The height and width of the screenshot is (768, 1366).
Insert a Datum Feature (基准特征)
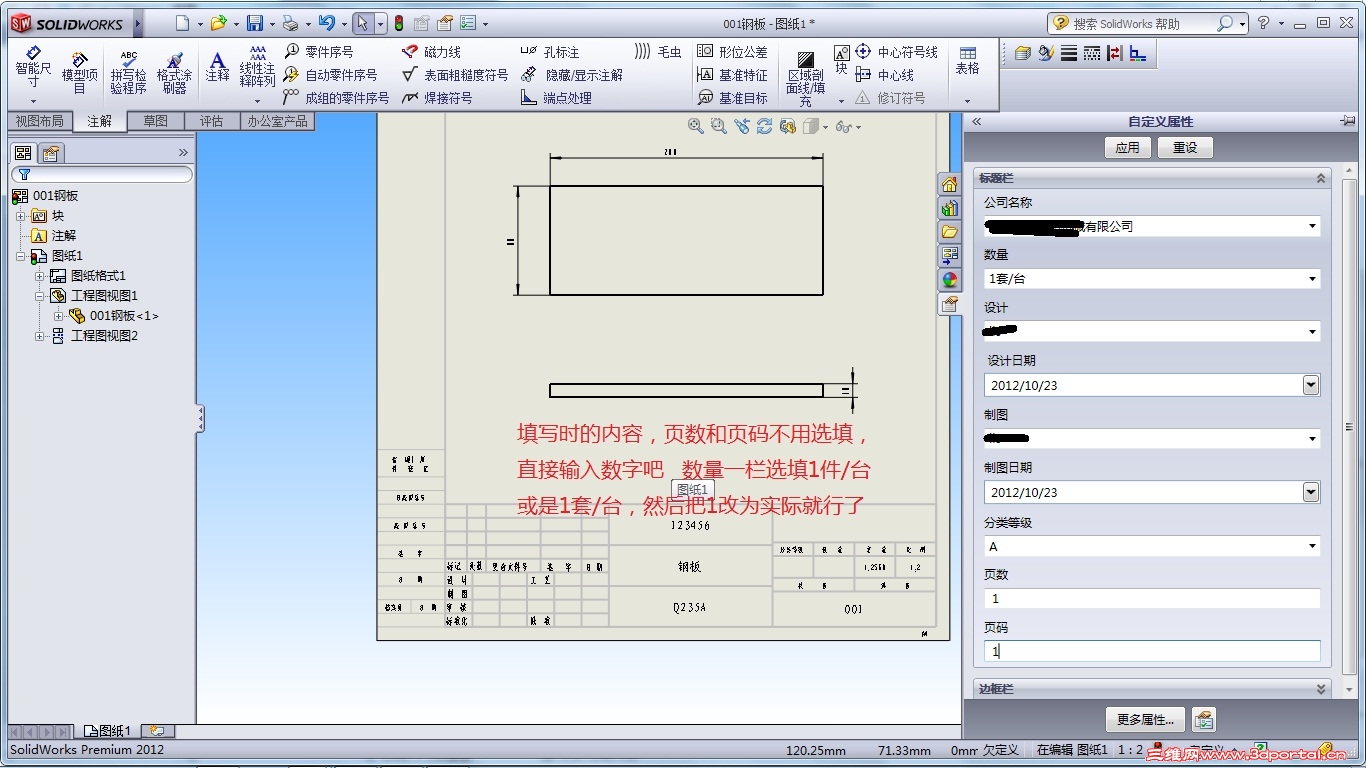pos(732,75)
